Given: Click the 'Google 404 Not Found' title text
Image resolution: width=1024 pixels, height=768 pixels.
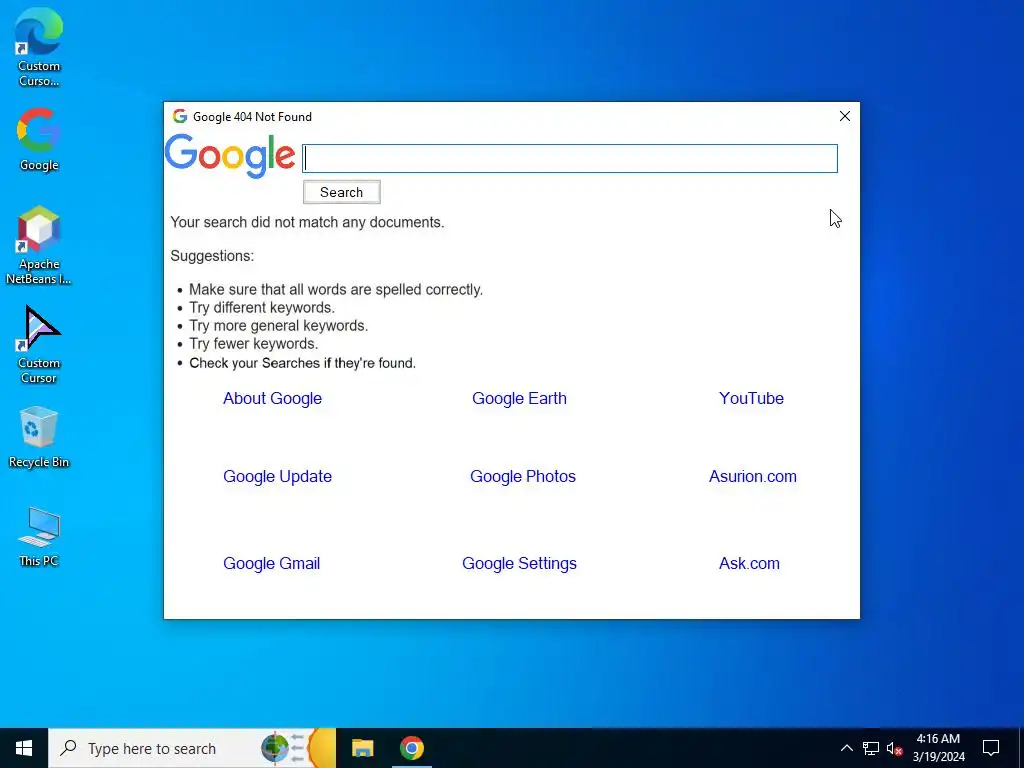Looking at the screenshot, I should tap(252, 117).
